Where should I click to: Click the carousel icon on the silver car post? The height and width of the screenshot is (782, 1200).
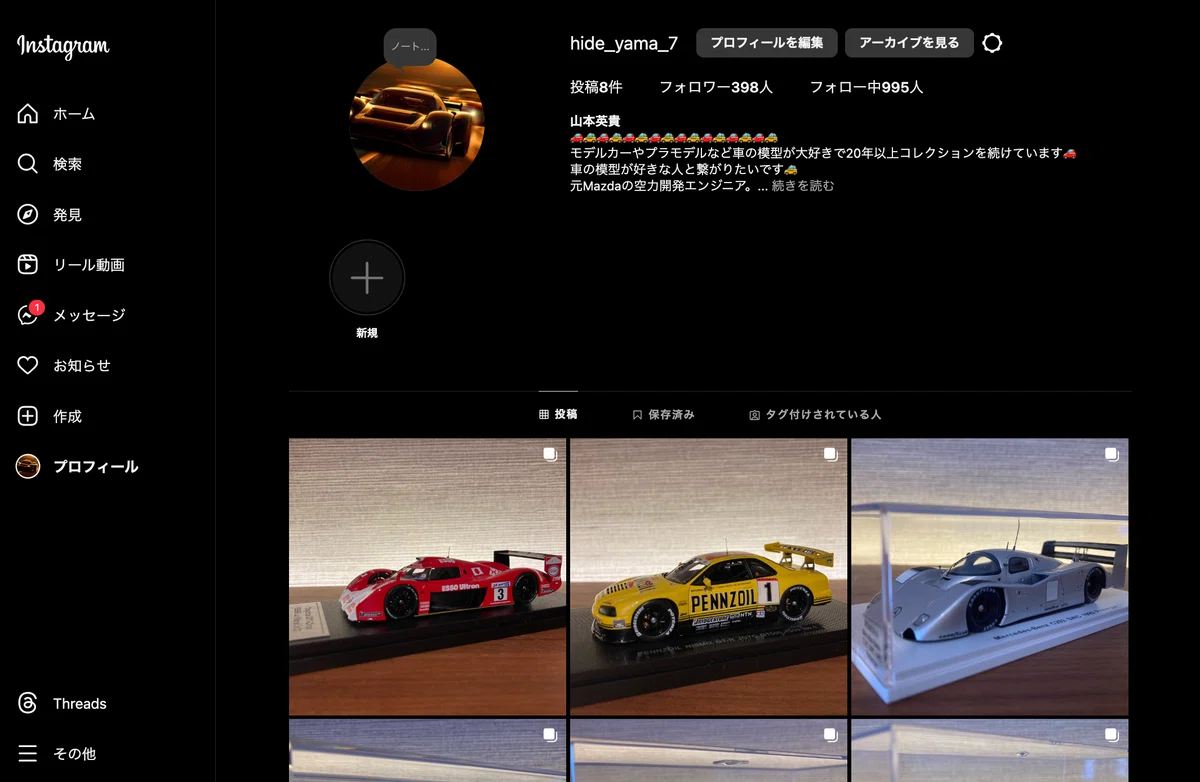(1111, 455)
